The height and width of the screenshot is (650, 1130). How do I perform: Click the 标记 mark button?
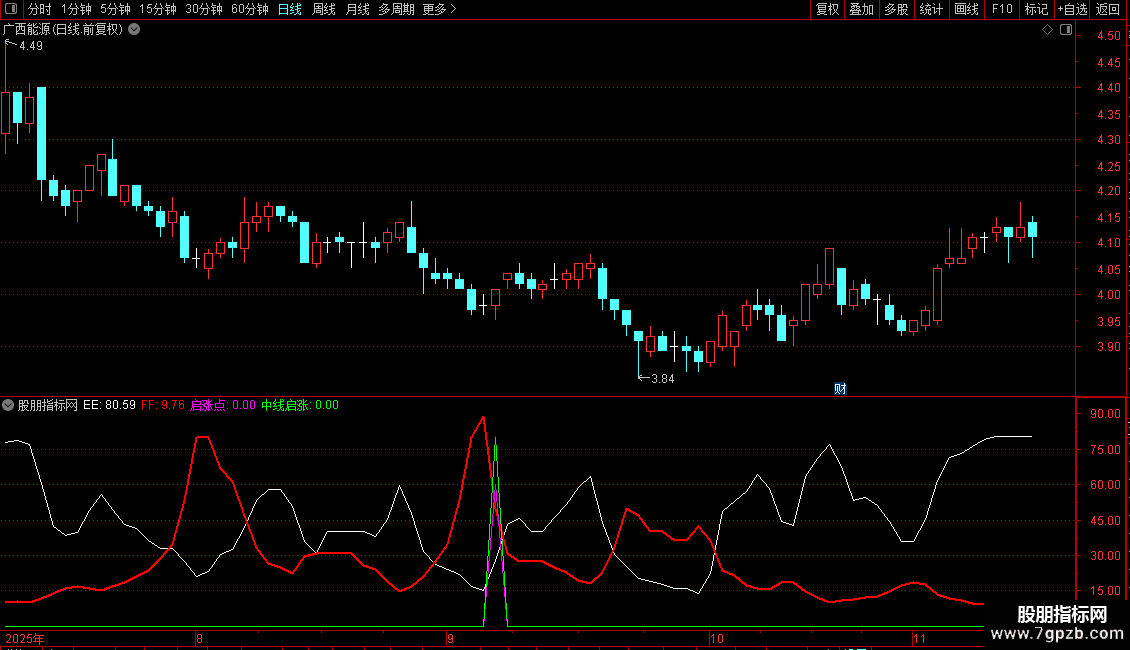tap(1036, 9)
